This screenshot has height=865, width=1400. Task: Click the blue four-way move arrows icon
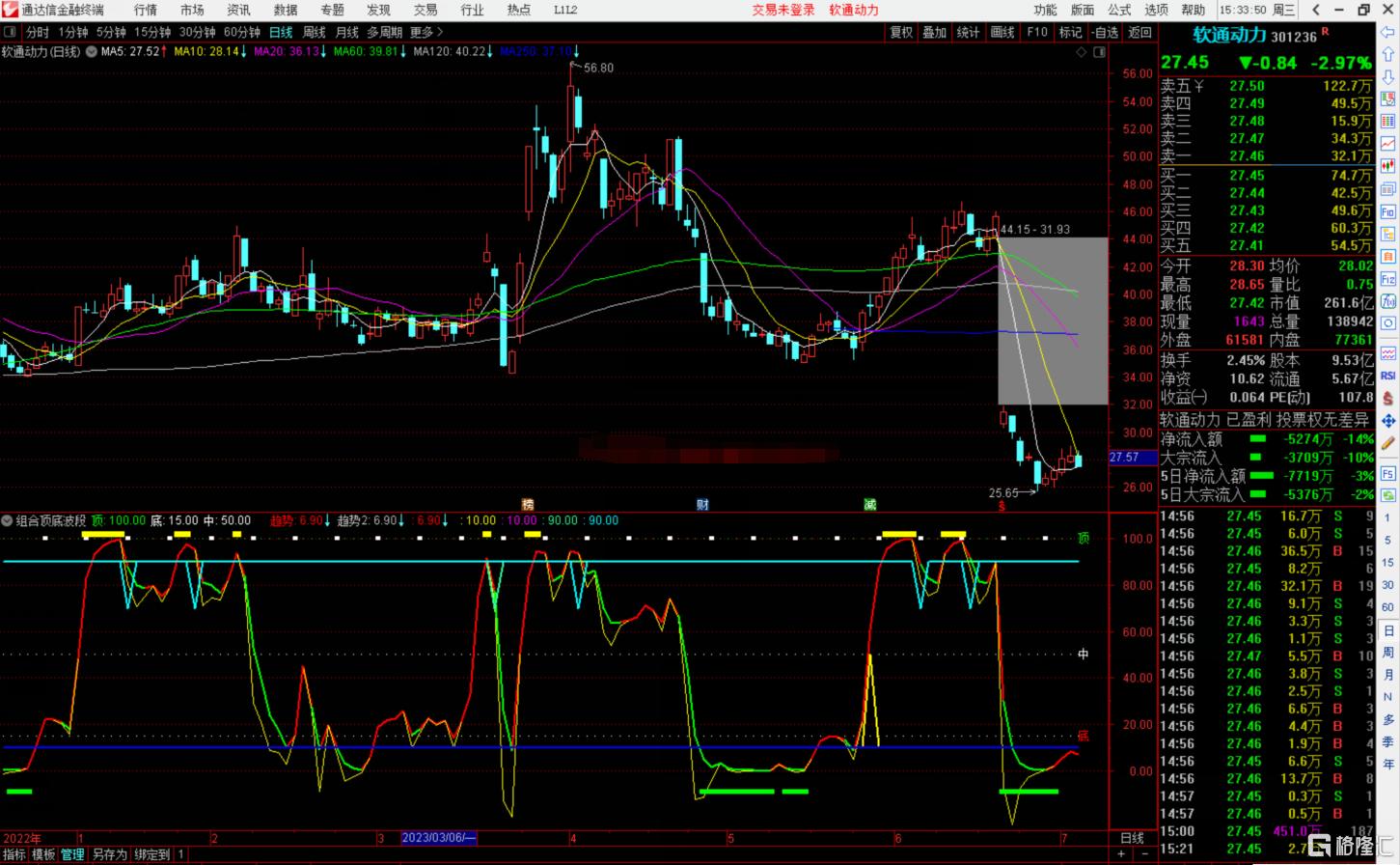pyautogui.click(x=1388, y=421)
